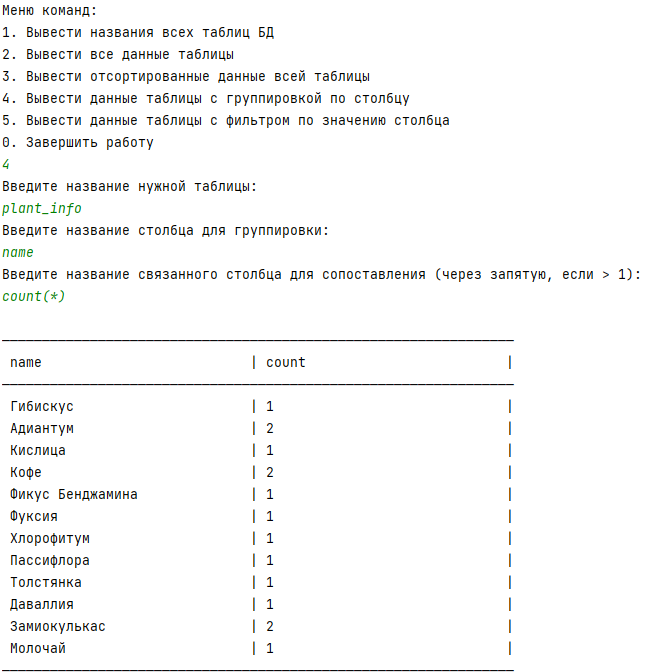The height and width of the screenshot is (672, 647).
Task: Click the entered text 'count(*)'
Action: pyautogui.click(x=33, y=296)
